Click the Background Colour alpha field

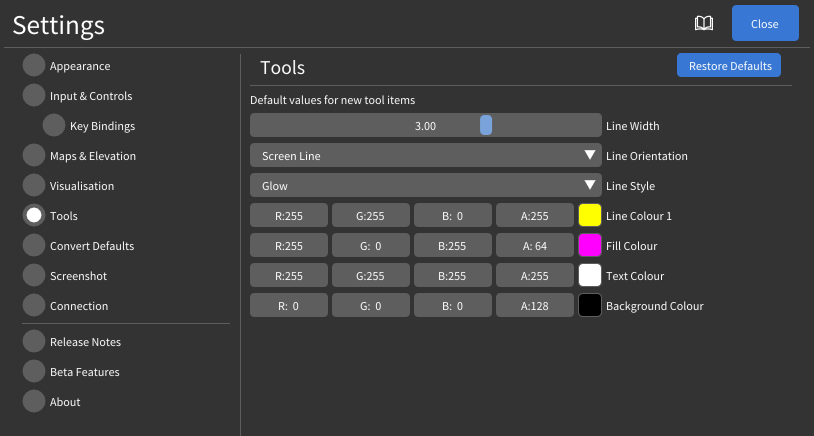pyautogui.click(x=535, y=306)
